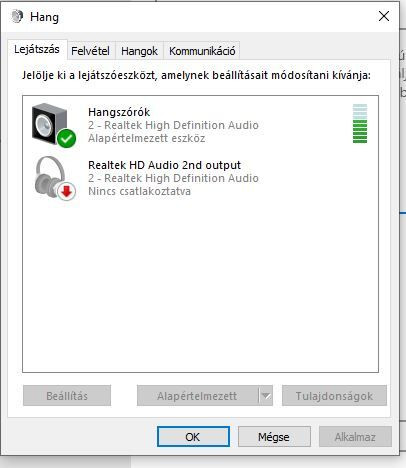Select the Lejátszás tab
The width and height of the screenshot is (406, 468).
point(37,49)
